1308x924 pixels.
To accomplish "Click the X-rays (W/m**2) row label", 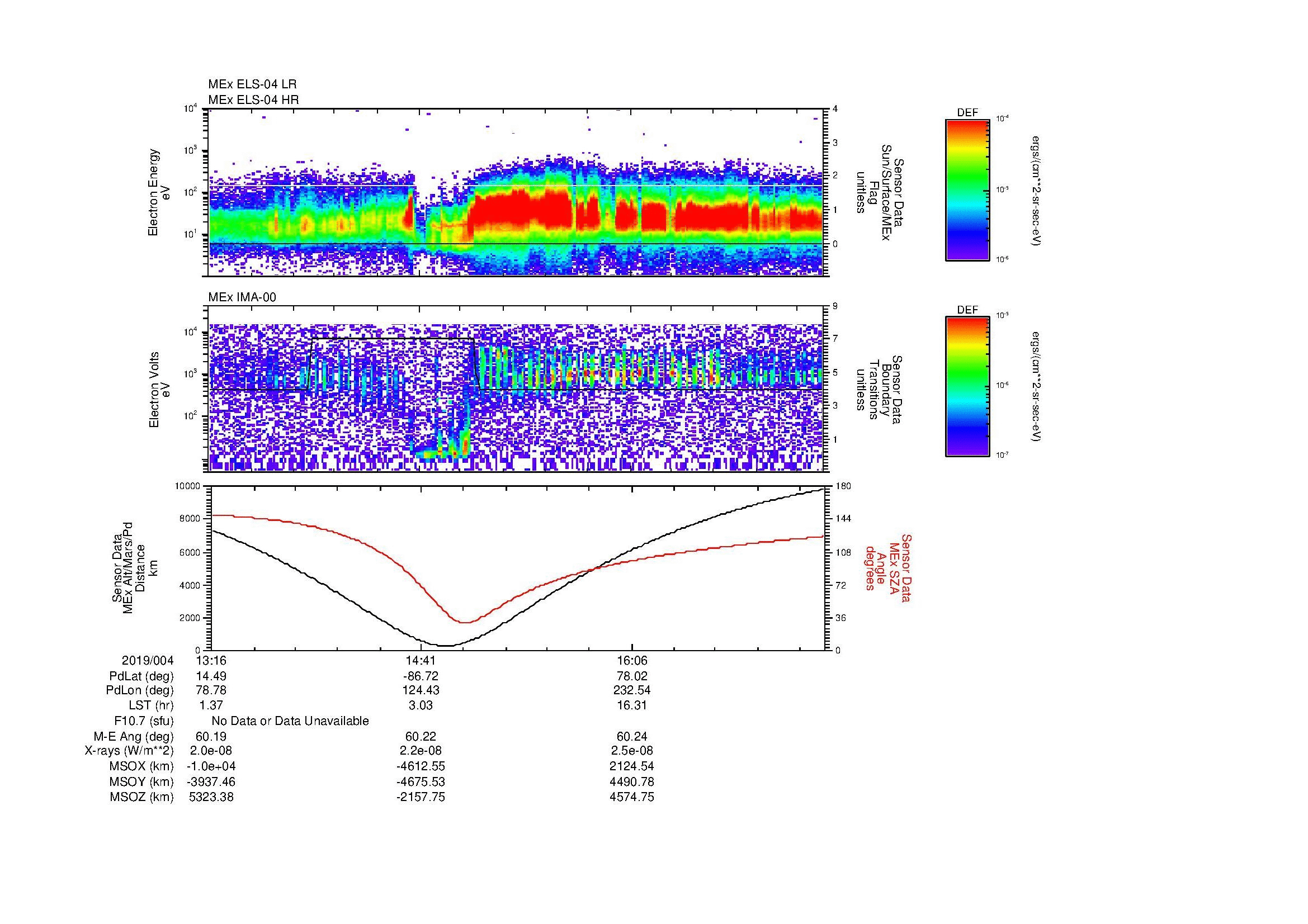I will 129,751.
